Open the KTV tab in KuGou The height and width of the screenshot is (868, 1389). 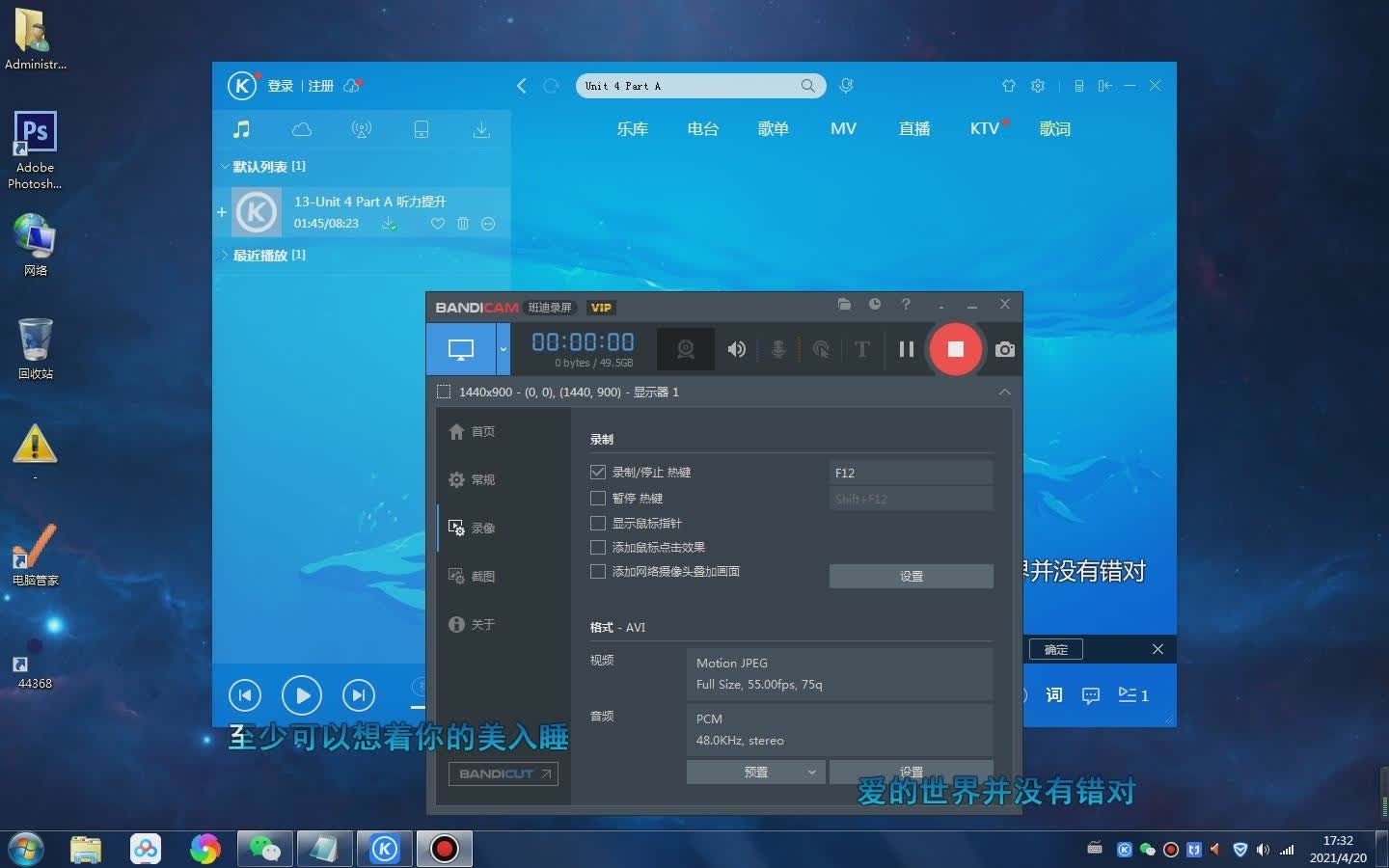point(985,128)
